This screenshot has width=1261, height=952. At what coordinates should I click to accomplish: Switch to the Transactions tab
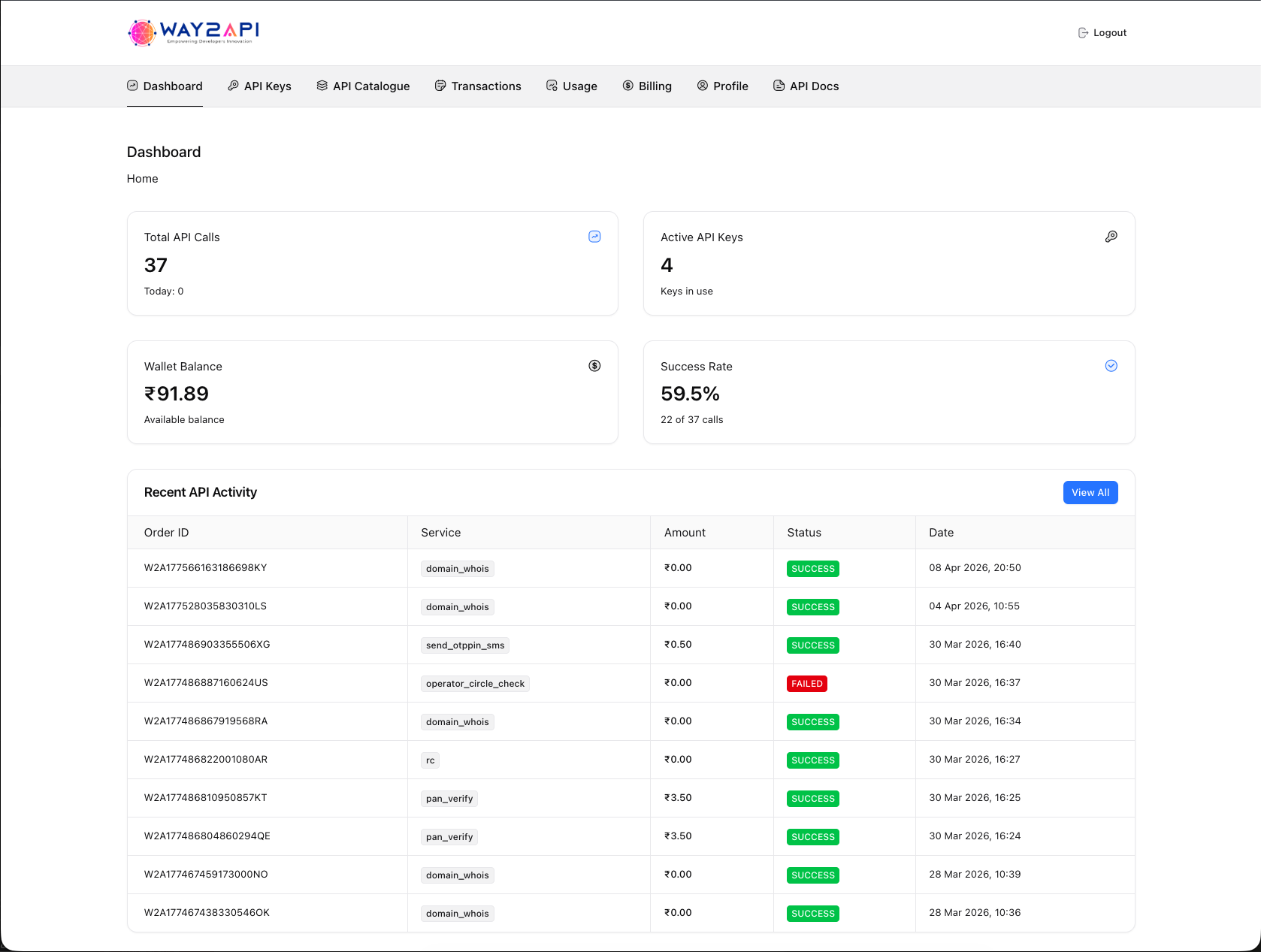[478, 86]
